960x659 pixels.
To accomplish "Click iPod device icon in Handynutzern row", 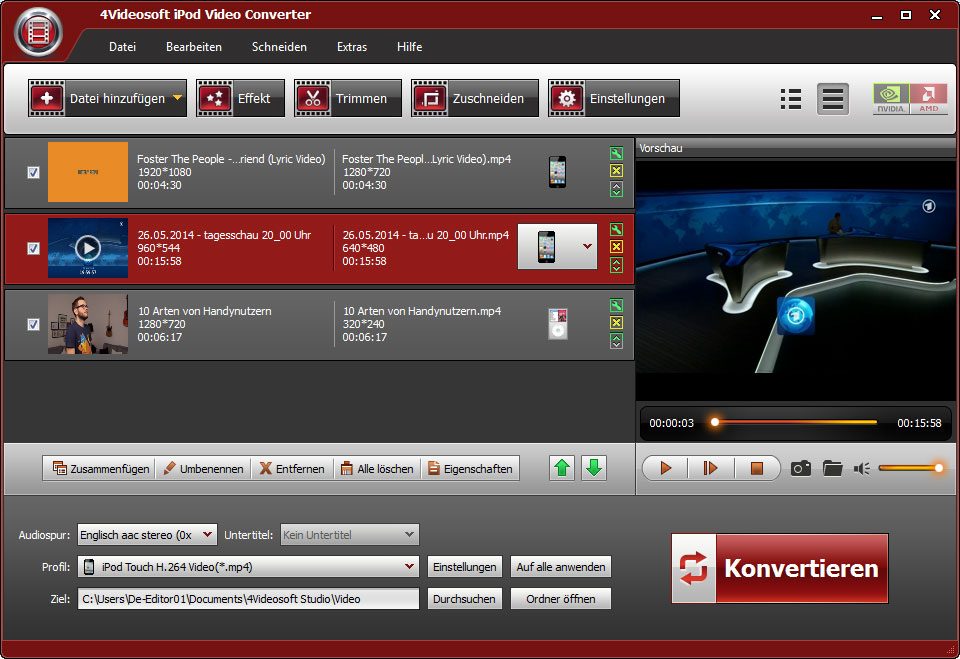I will click(x=558, y=324).
